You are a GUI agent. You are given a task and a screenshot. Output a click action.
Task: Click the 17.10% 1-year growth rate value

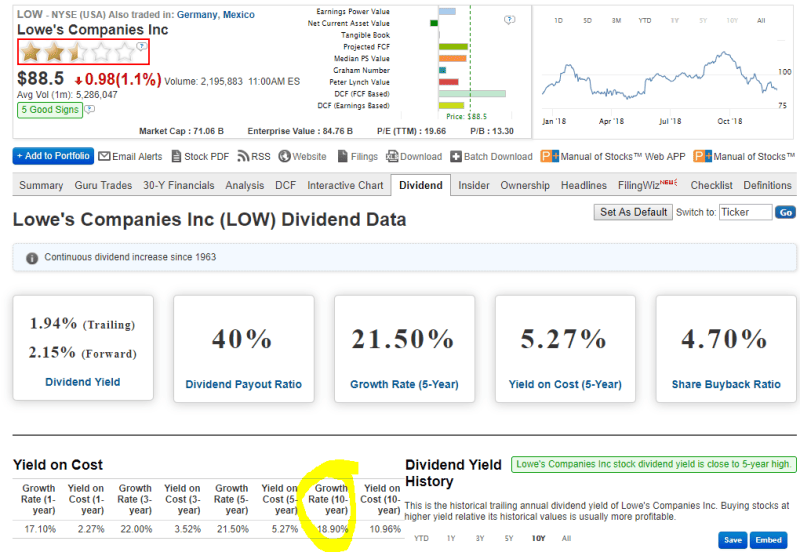tap(40, 529)
